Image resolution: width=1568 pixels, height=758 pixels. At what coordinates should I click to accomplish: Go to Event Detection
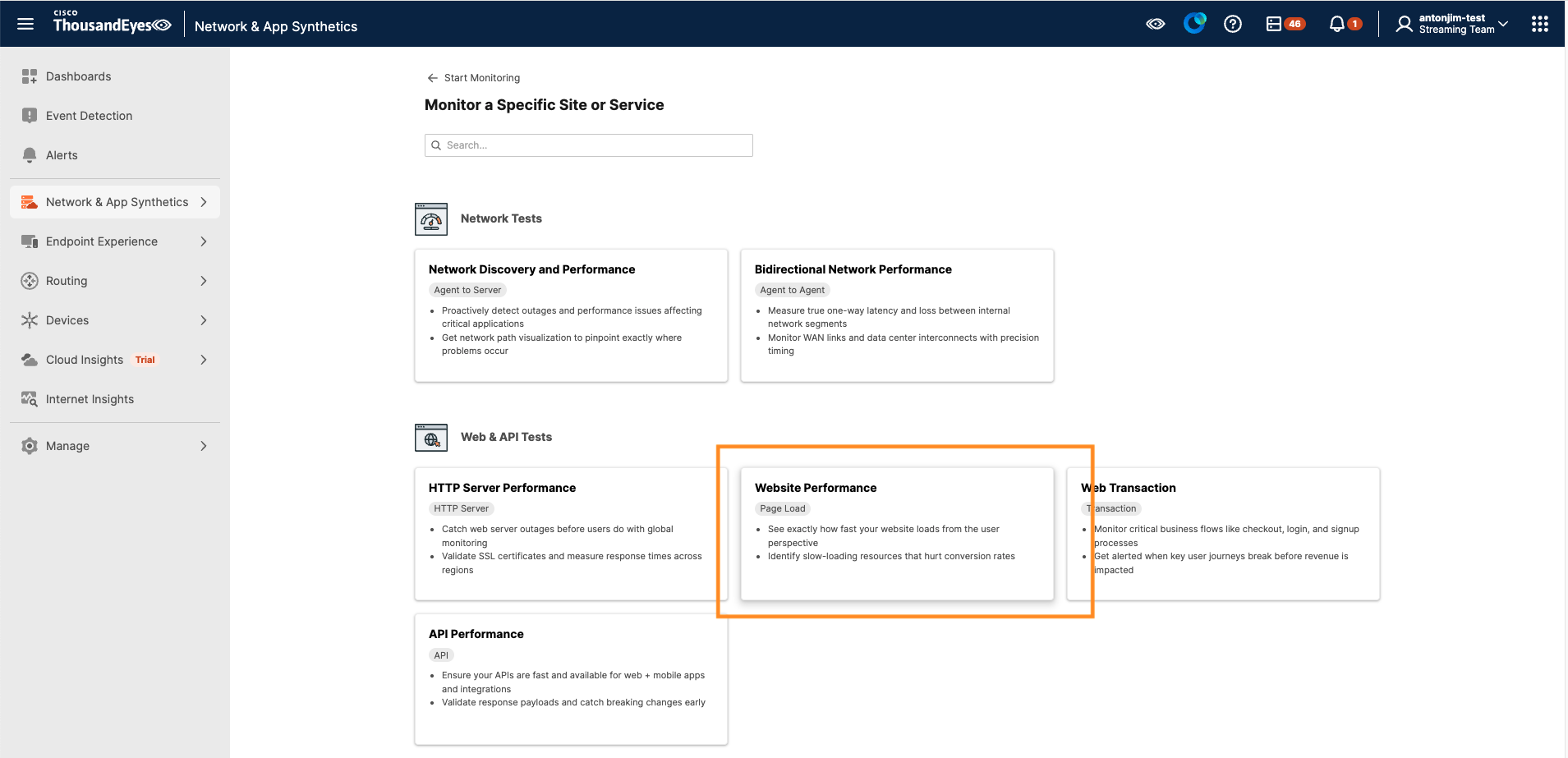[115, 116]
